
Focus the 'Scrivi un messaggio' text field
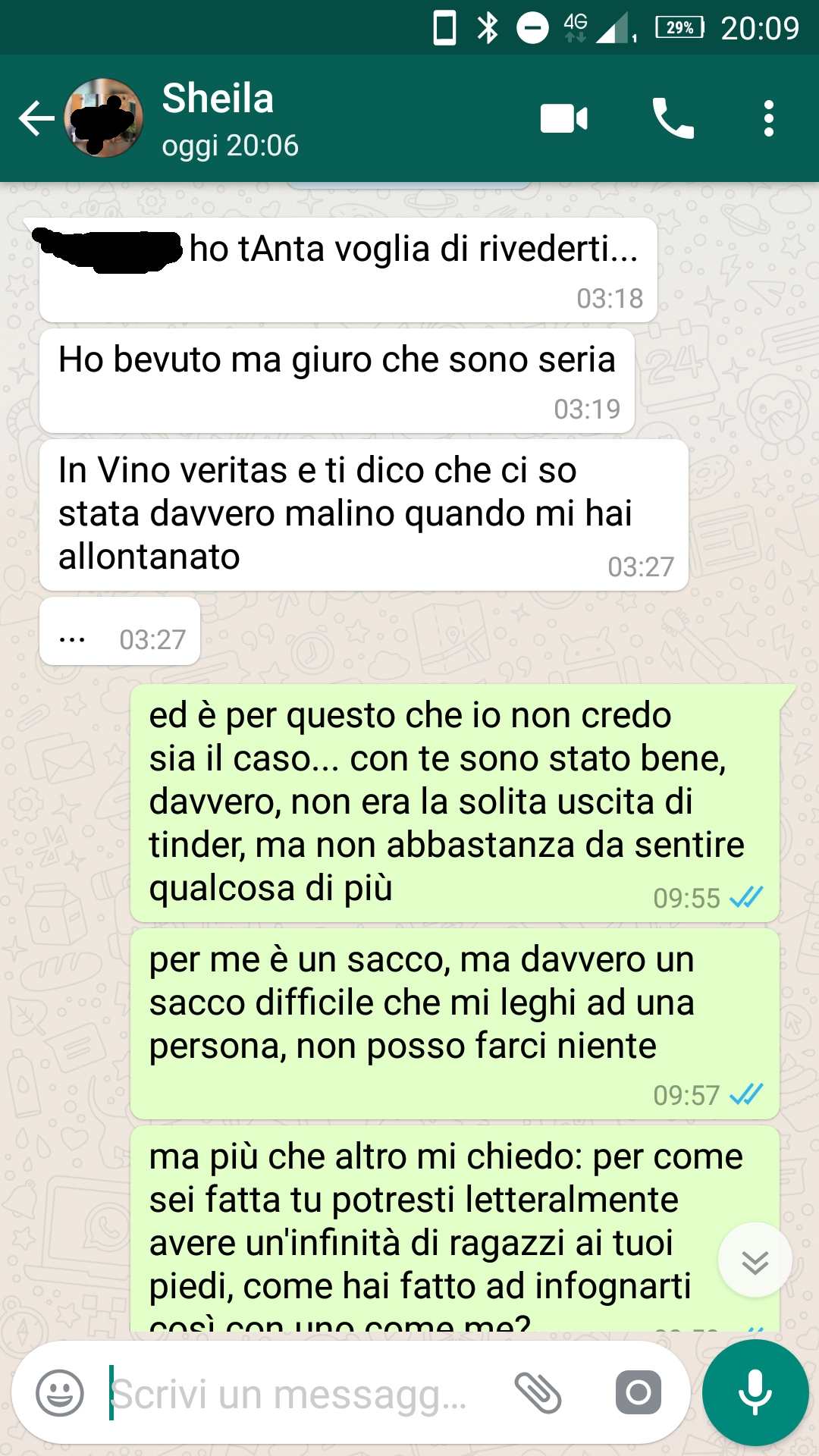303,1393
